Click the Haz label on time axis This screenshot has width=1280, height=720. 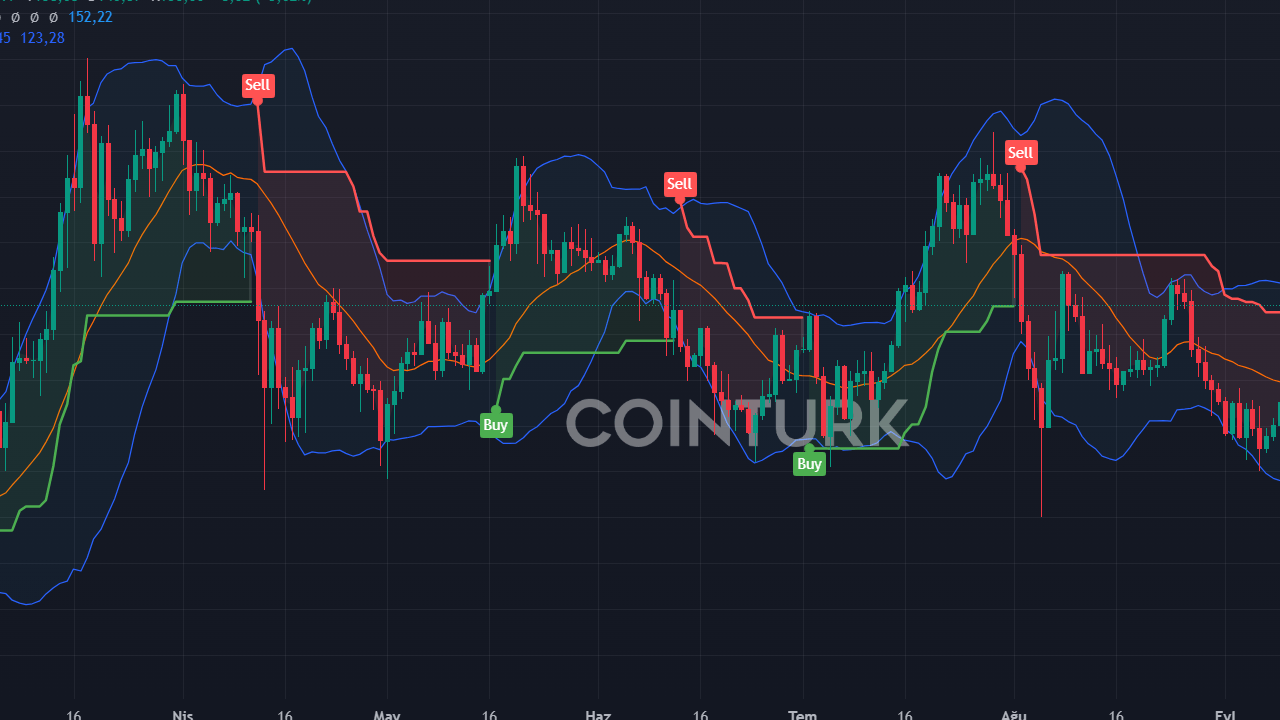(598, 716)
